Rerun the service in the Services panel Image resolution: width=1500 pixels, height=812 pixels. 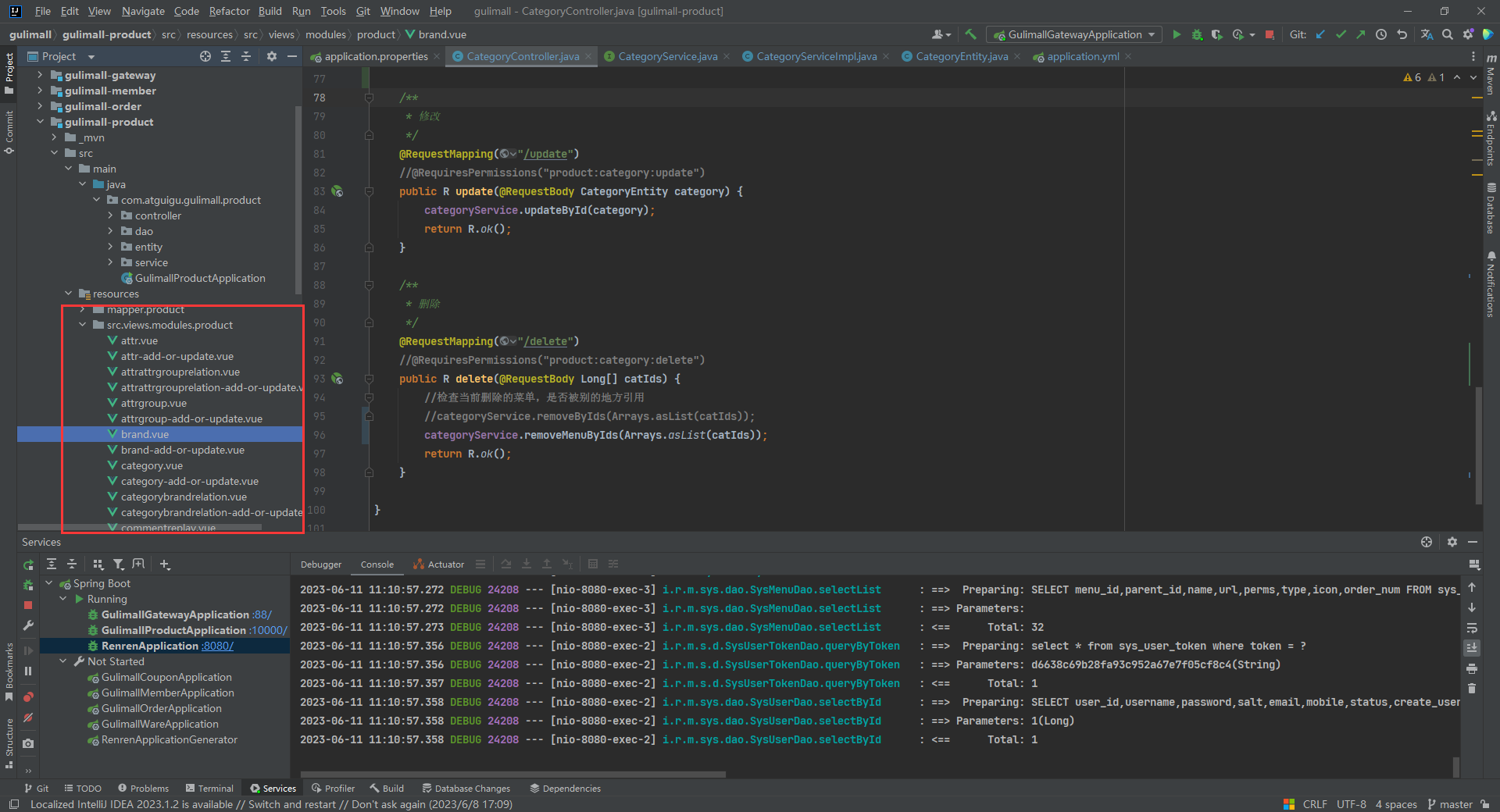[28, 564]
